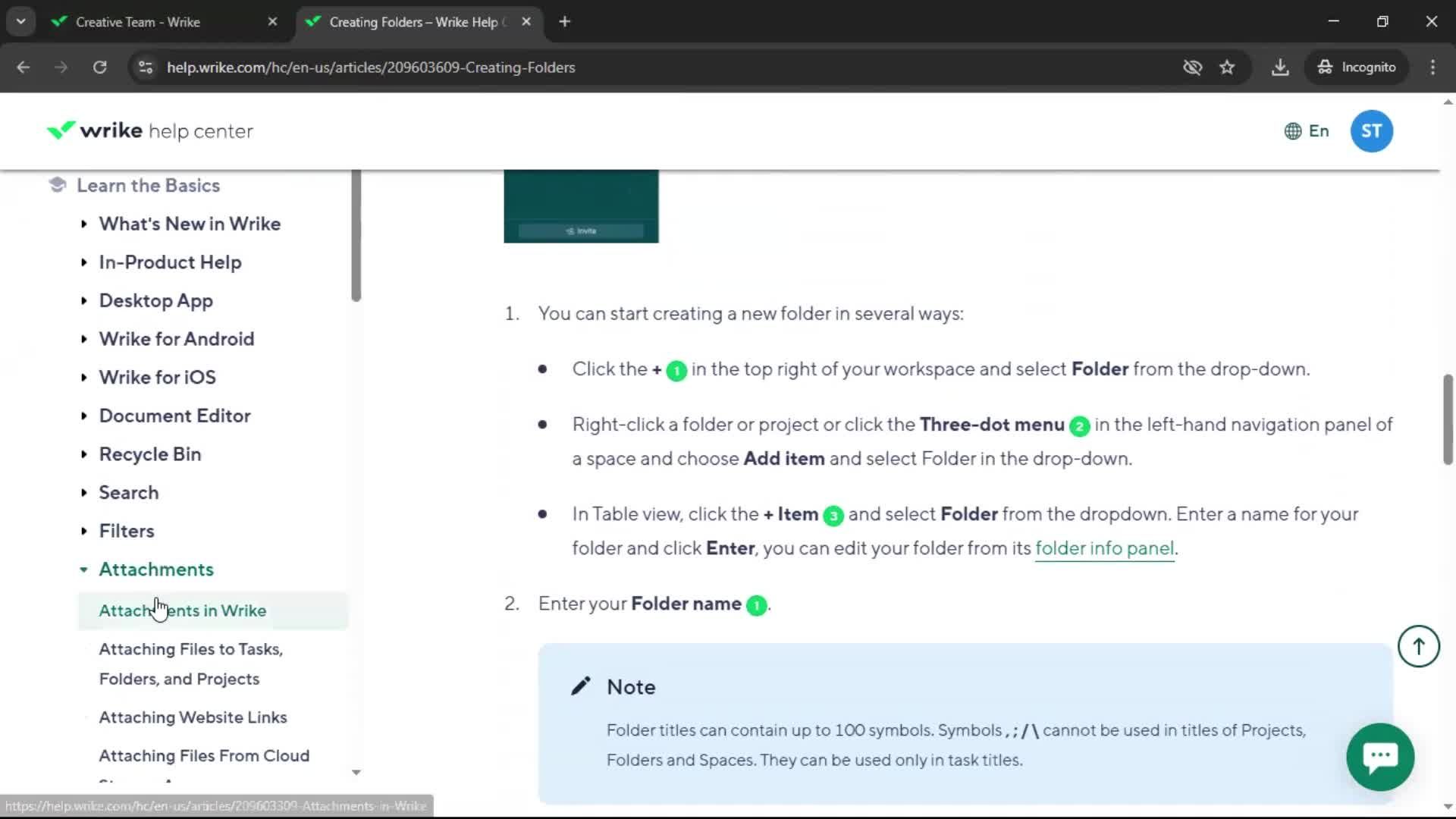The width and height of the screenshot is (1456, 819).
Task: Open the ST user avatar menu
Action: click(1371, 131)
